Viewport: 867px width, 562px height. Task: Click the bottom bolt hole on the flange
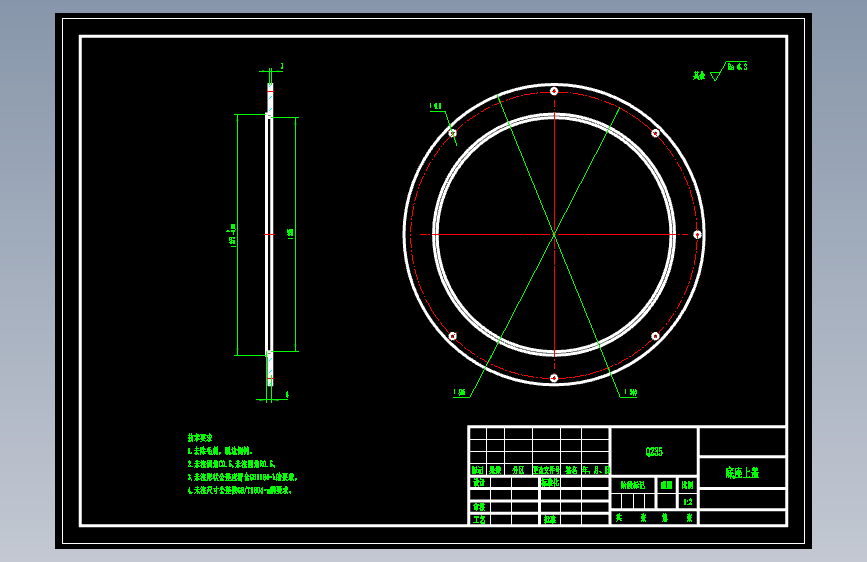[554, 378]
